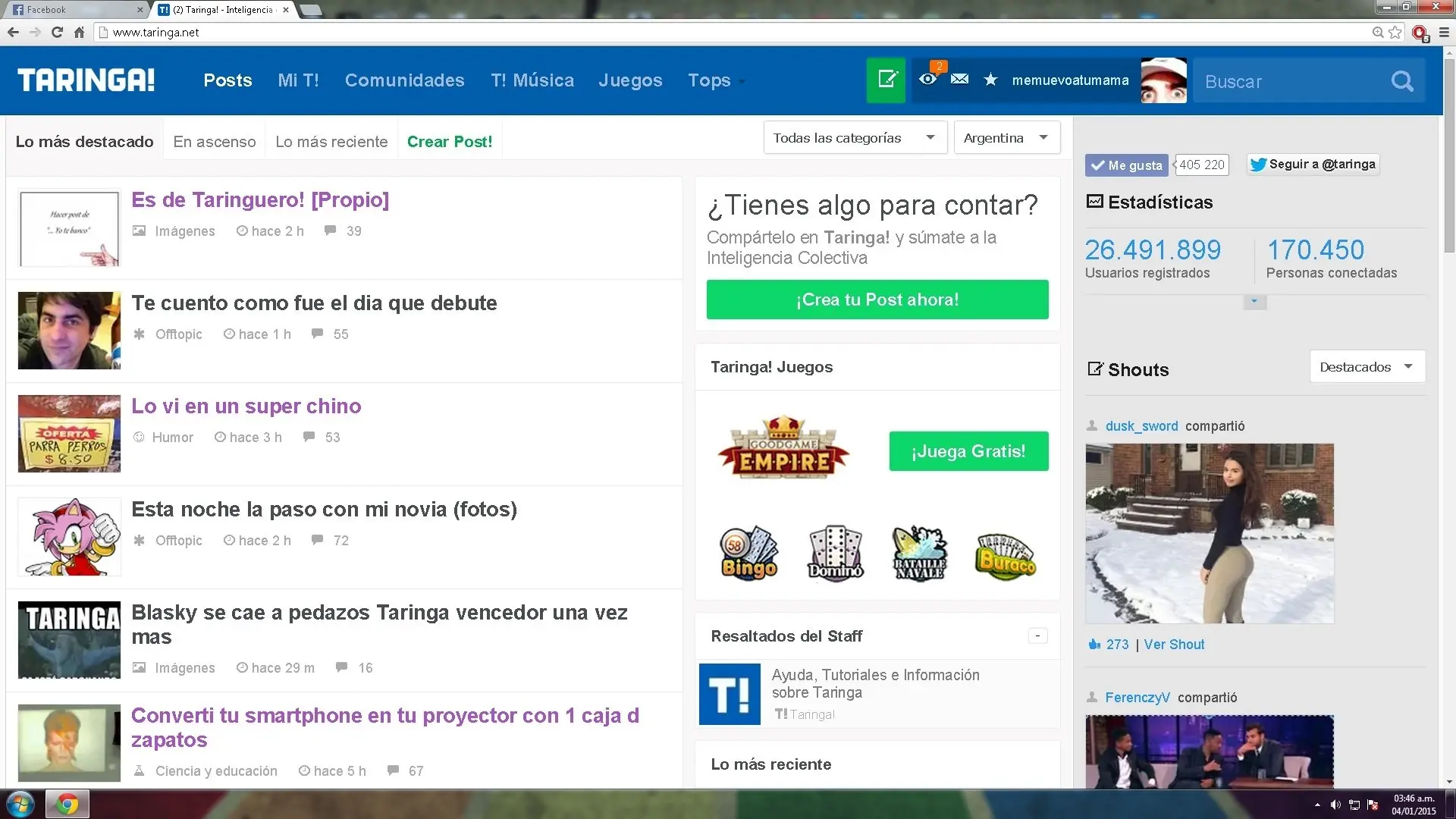The height and width of the screenshot is (819, 1456).
Task: Expand the Tops menu arrow
Action: point(742,82)
